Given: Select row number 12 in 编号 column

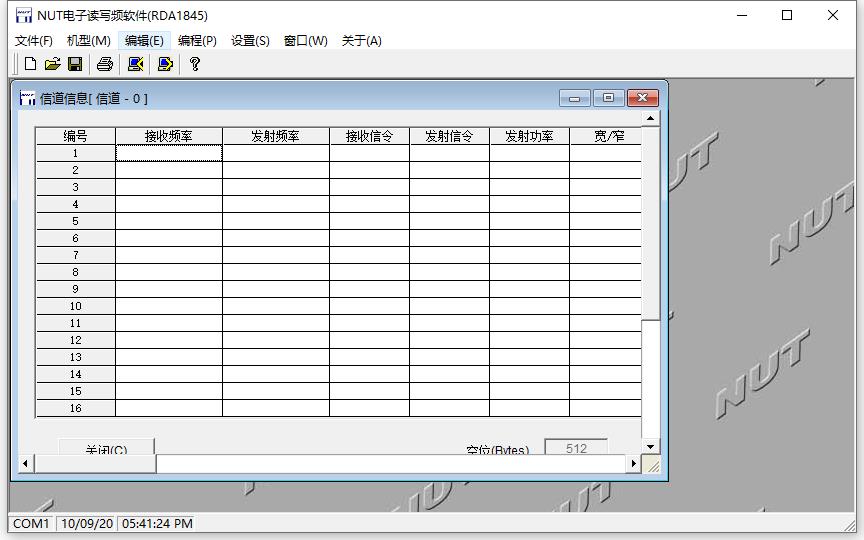Looking at the screenshot, I should pyautogui.click(x=75, y=341).
